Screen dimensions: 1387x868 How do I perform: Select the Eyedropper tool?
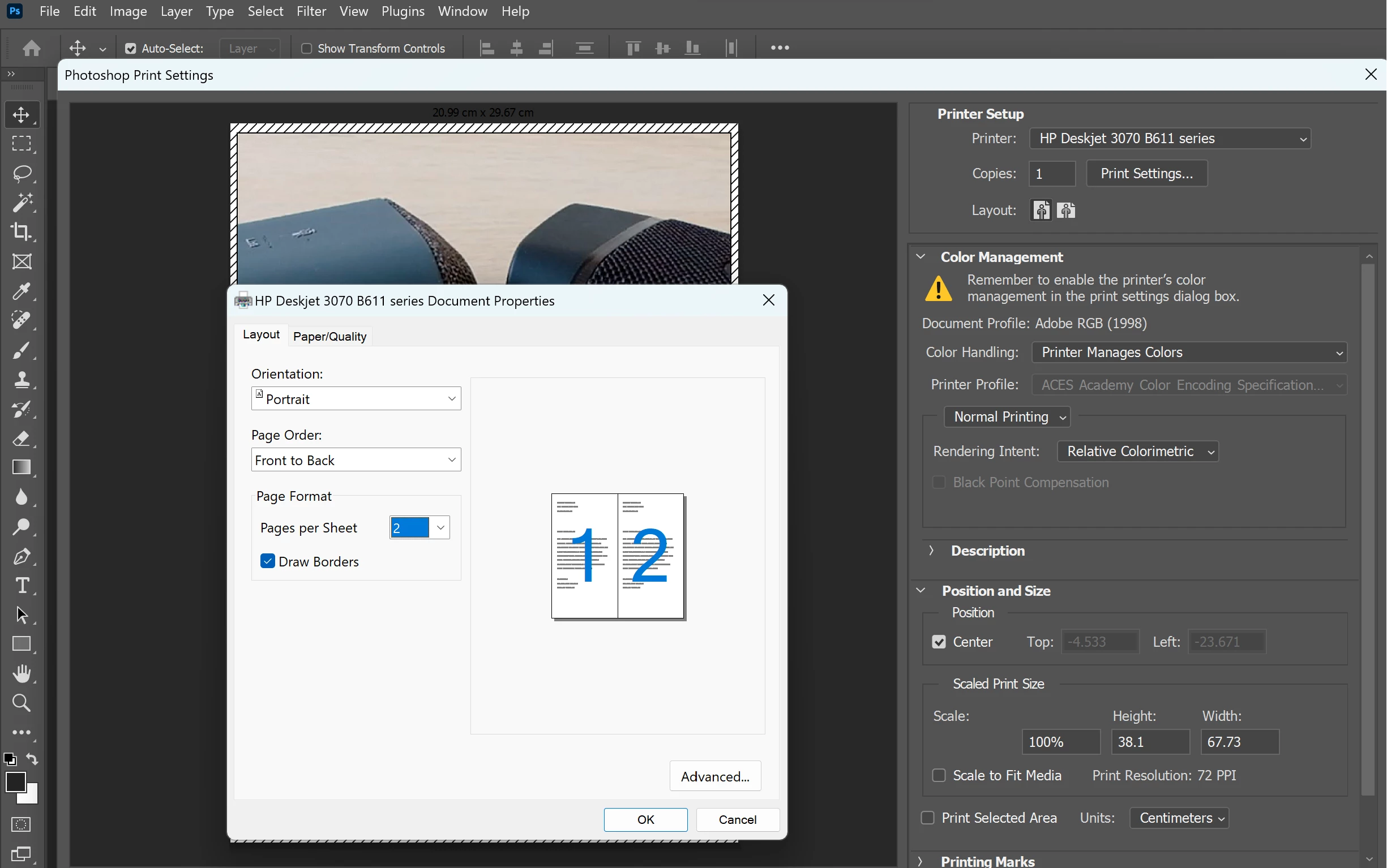click(22, 291)
